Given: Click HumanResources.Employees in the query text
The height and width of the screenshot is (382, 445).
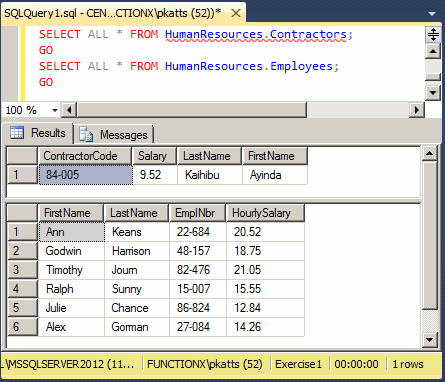Looking at the screenshot, I should (249, 66).
